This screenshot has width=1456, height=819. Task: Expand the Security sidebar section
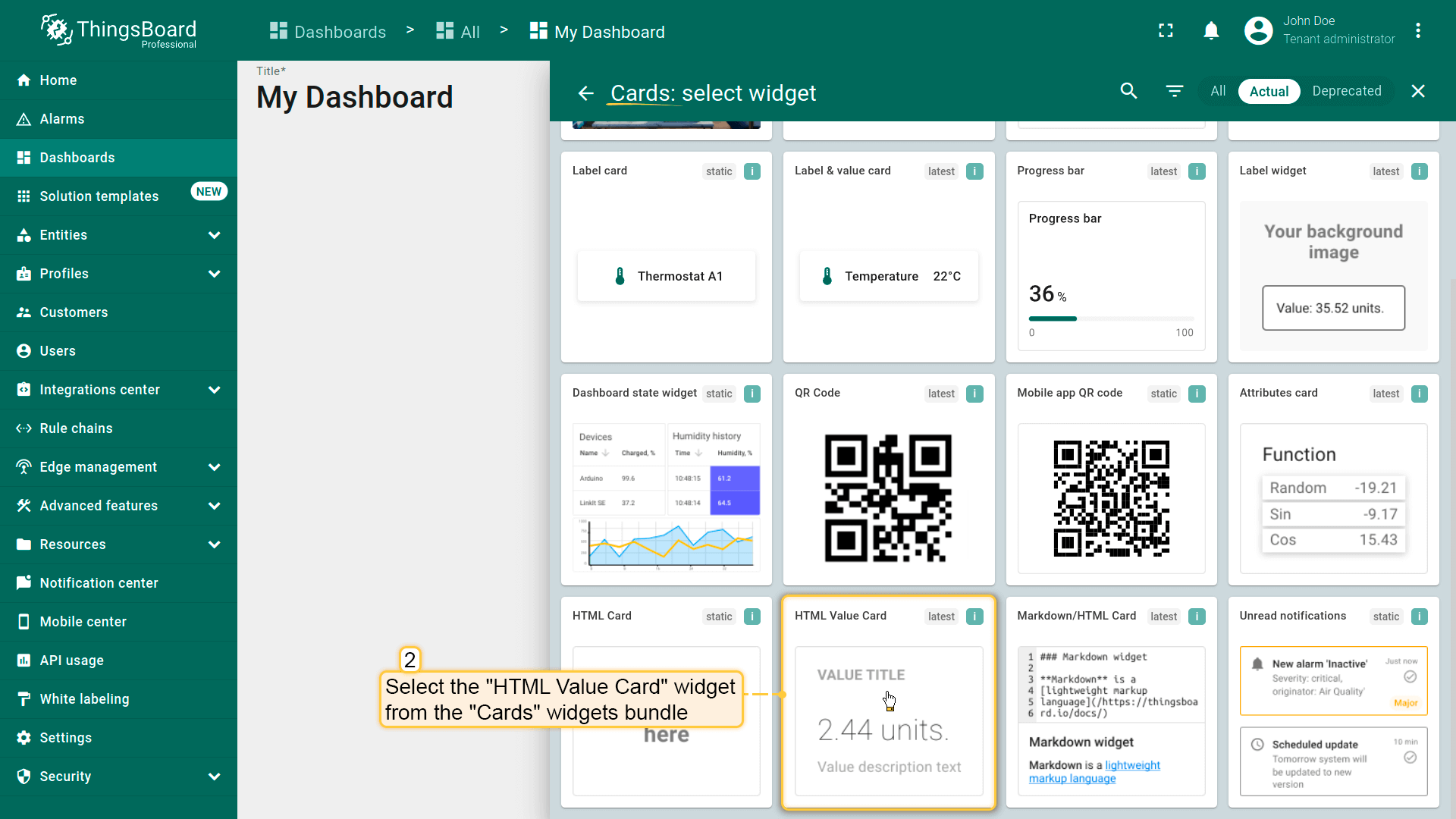214,777
